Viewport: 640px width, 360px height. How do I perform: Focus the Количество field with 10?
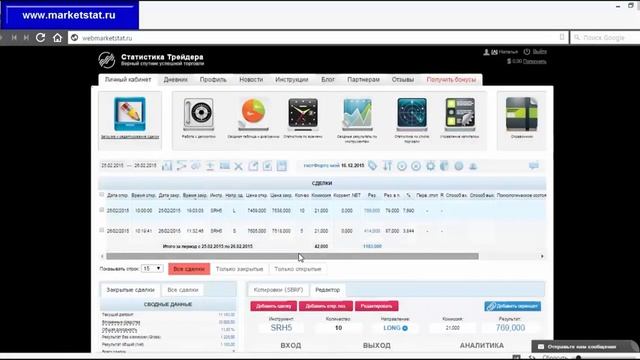(338, 328)
